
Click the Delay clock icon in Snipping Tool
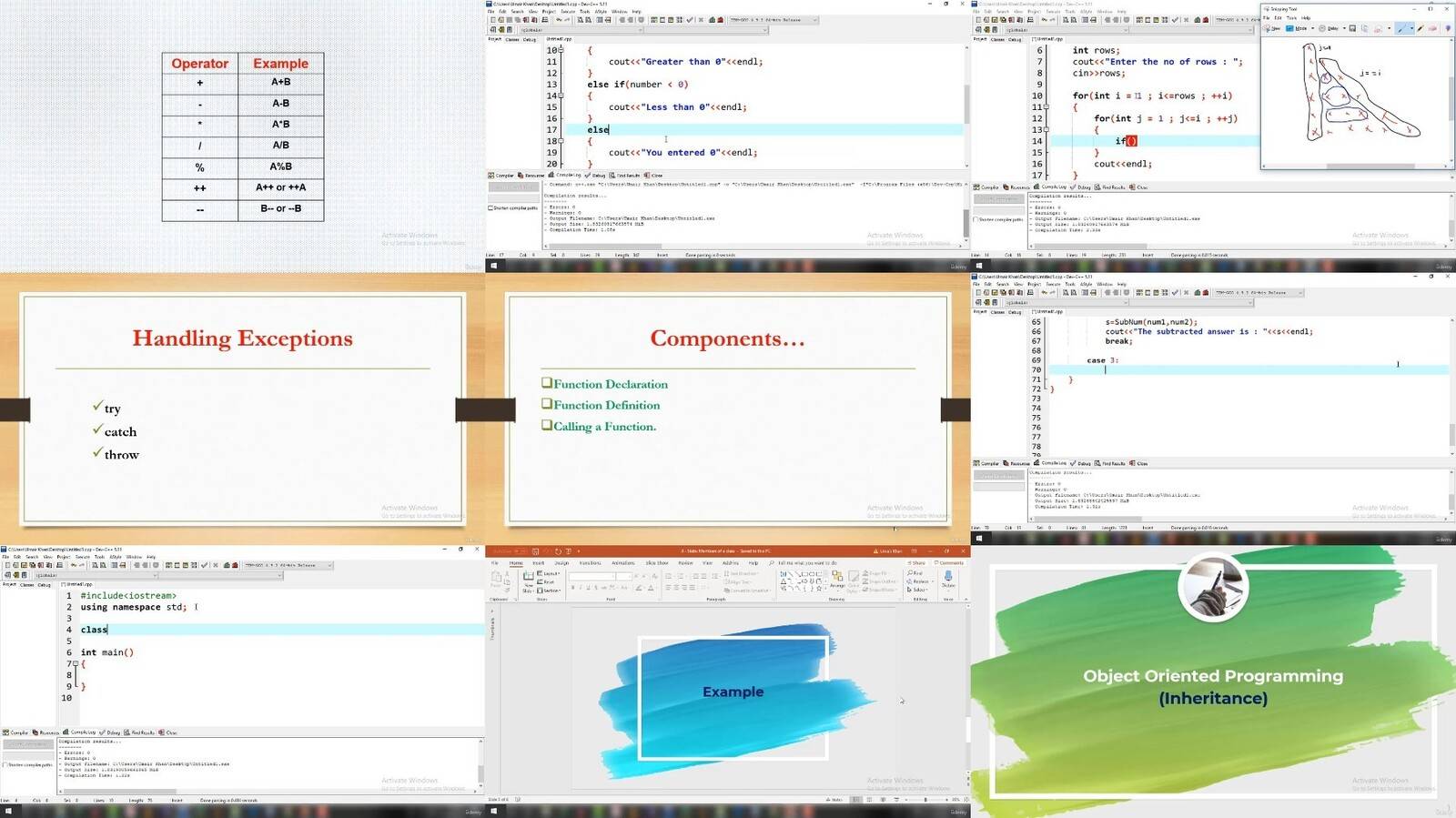pos(1322,28)
